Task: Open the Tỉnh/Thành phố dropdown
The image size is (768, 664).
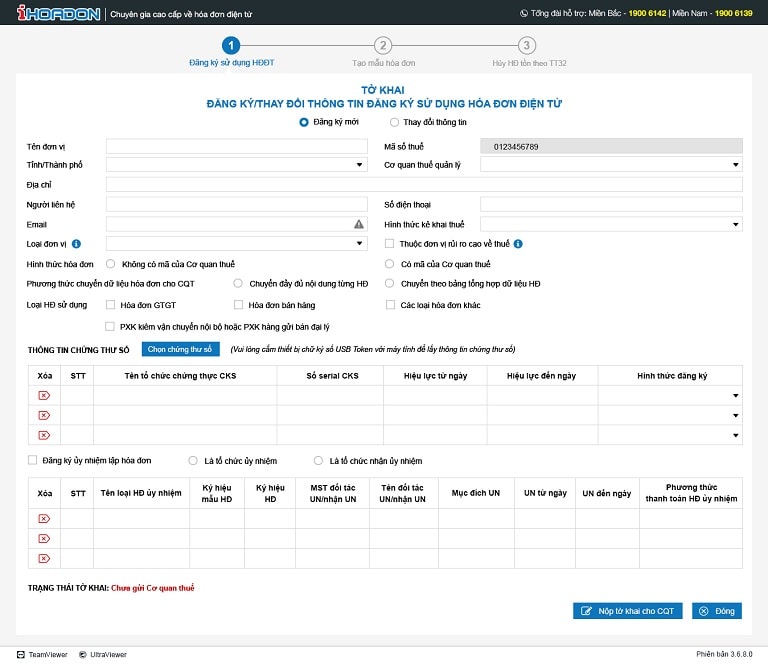Action: [x=237, y=165]
